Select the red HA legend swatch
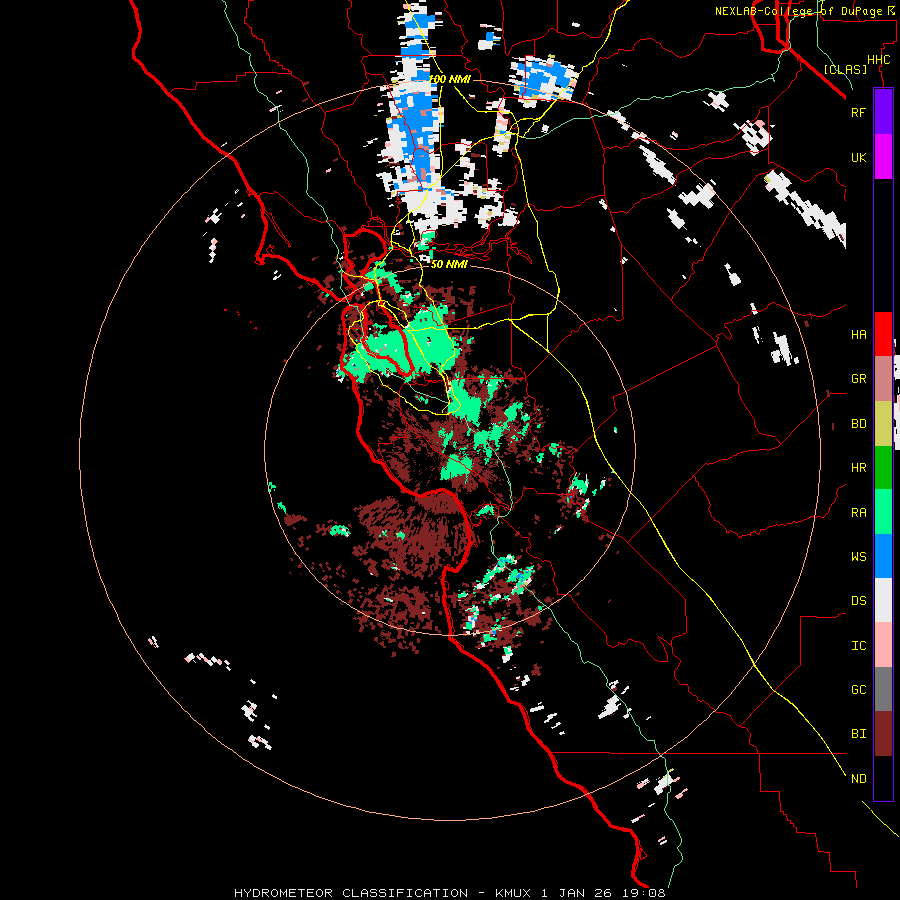The width and height of the screenshot is (900, 900). 883,334
